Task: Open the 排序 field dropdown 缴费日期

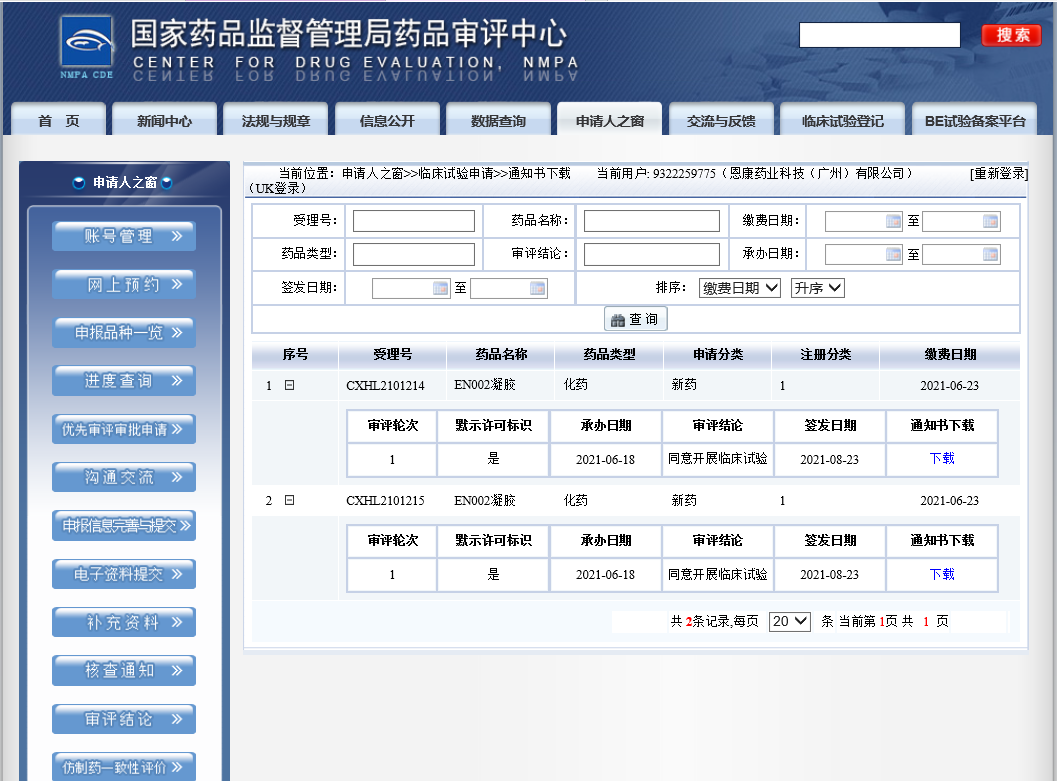Action: 740,288
